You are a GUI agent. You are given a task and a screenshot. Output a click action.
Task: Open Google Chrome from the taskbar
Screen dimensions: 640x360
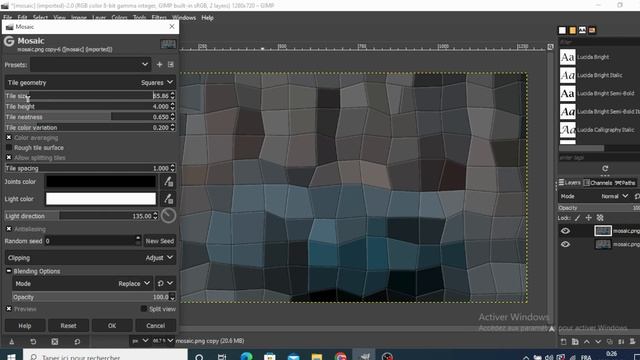coord(340,356)
